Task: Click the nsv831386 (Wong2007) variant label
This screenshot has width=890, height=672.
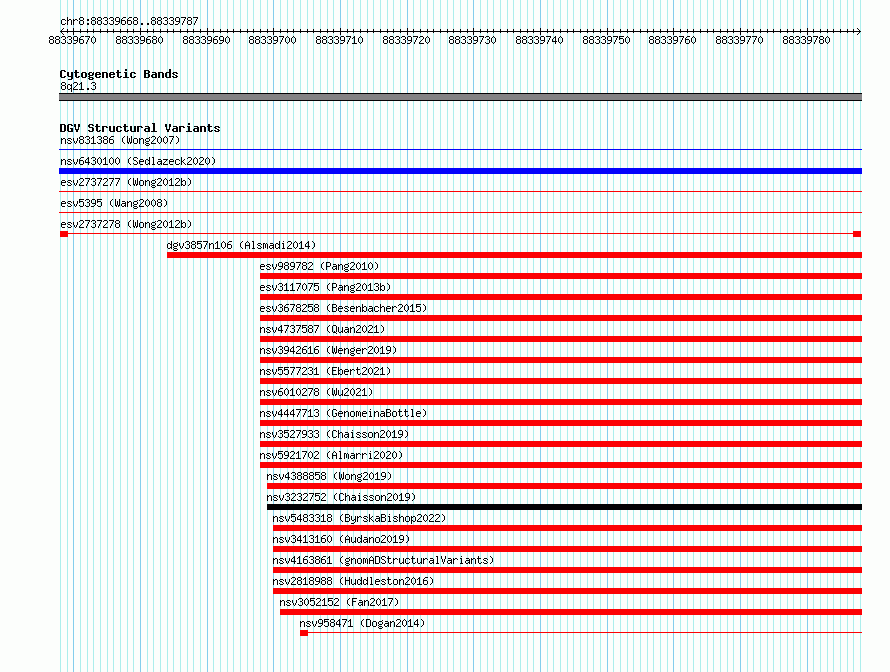Action: (x=120, y=140)
